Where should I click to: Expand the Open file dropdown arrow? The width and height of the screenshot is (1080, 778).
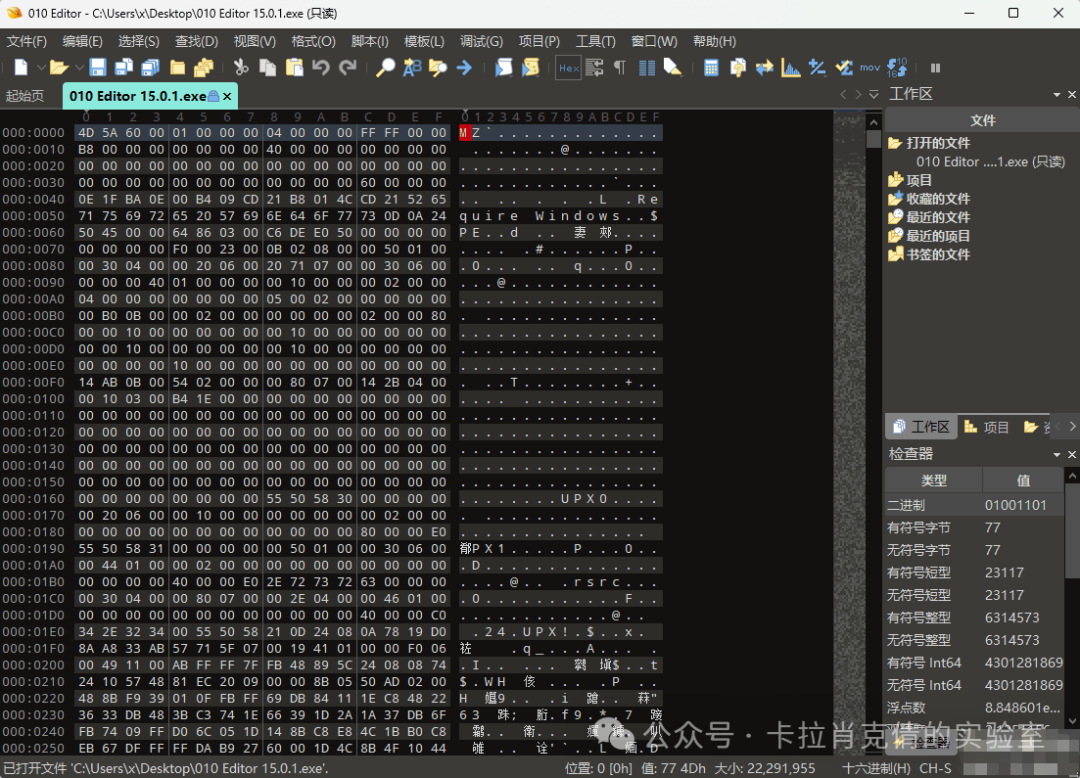(78, 67)
